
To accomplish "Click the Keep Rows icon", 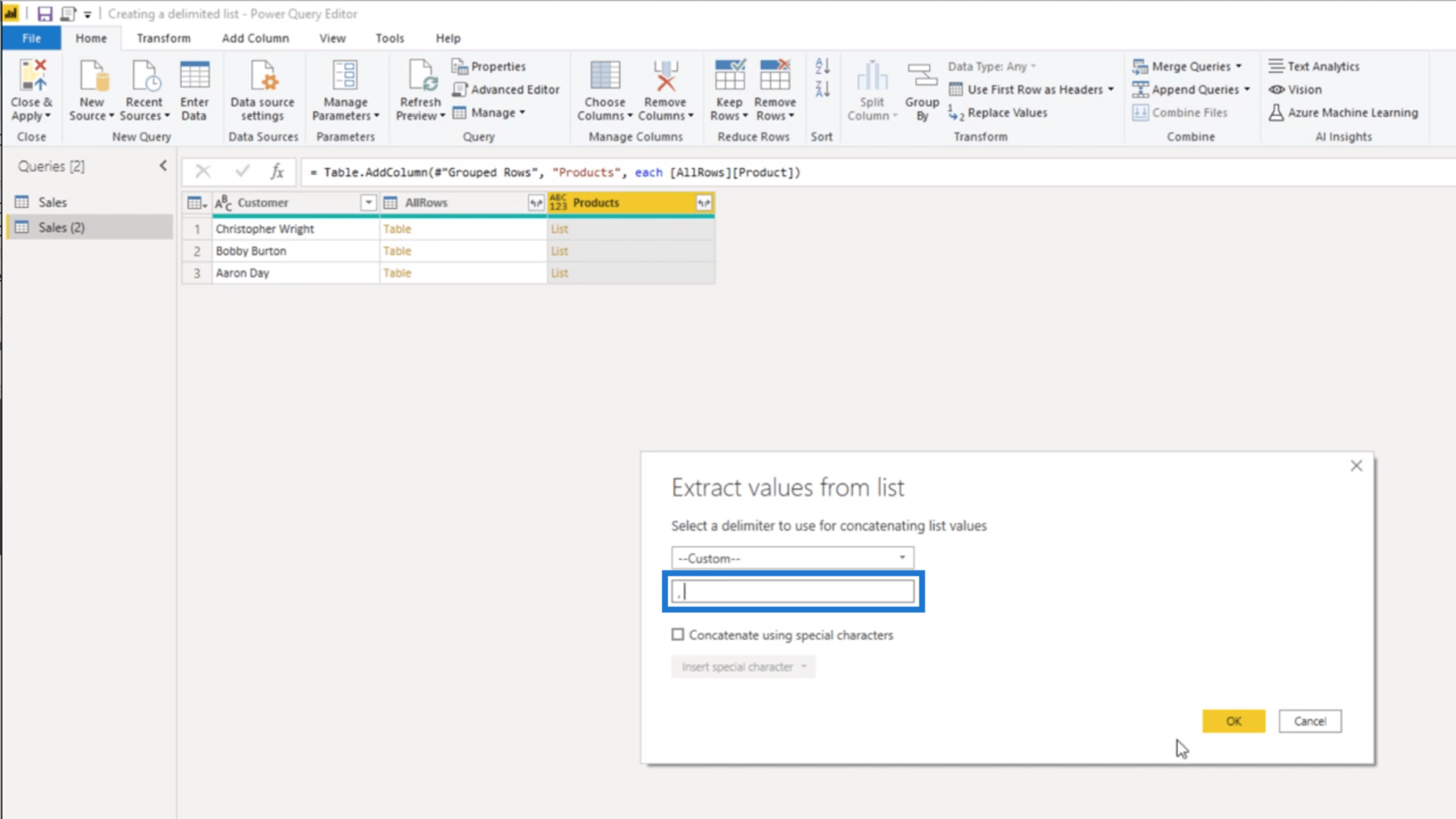I will (729, 76).
